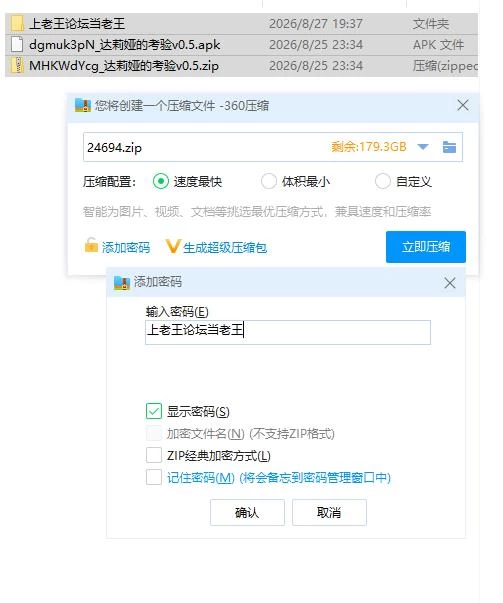503x603 pixels.
Task: Check the 记住密码(M) checkbox
Action: 154,477
